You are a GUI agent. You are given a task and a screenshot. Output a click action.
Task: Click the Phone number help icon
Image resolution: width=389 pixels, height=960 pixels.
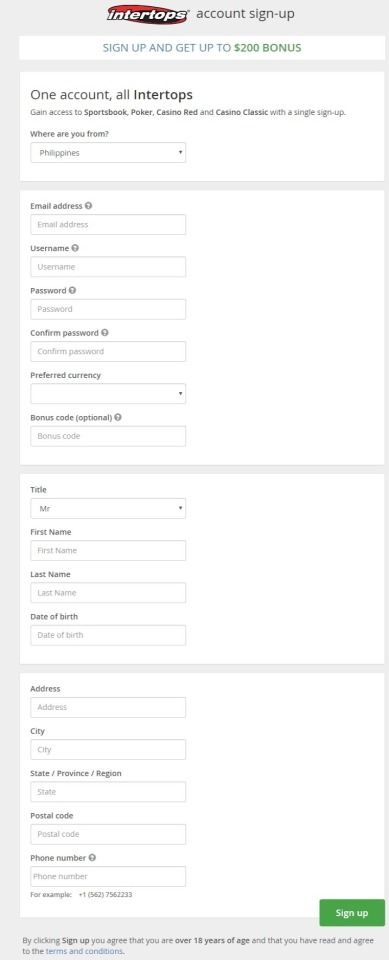[x=93, y=858]
